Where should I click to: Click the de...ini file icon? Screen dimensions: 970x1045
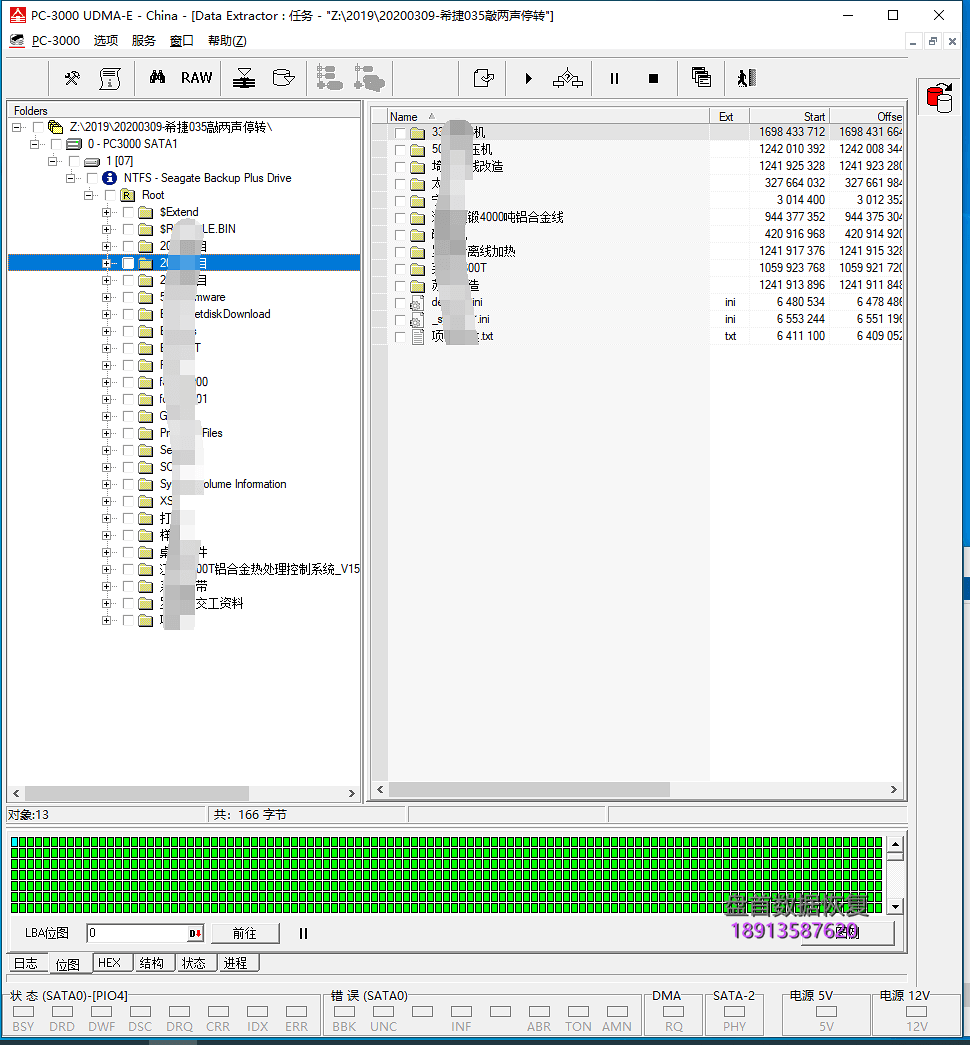click(417, 303)
